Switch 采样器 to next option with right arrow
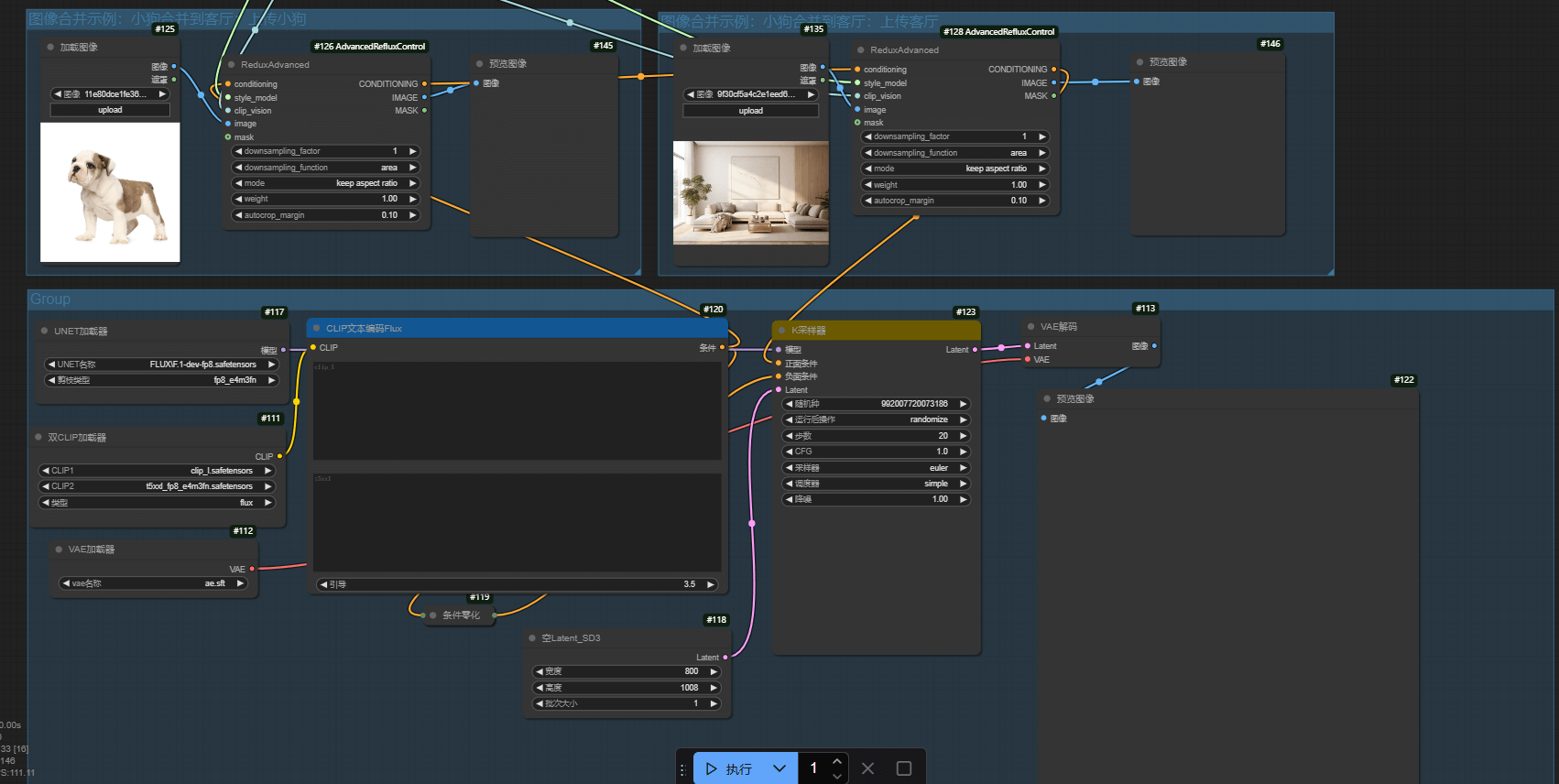This screenshot has height=784, width=1559. (963, 468)
